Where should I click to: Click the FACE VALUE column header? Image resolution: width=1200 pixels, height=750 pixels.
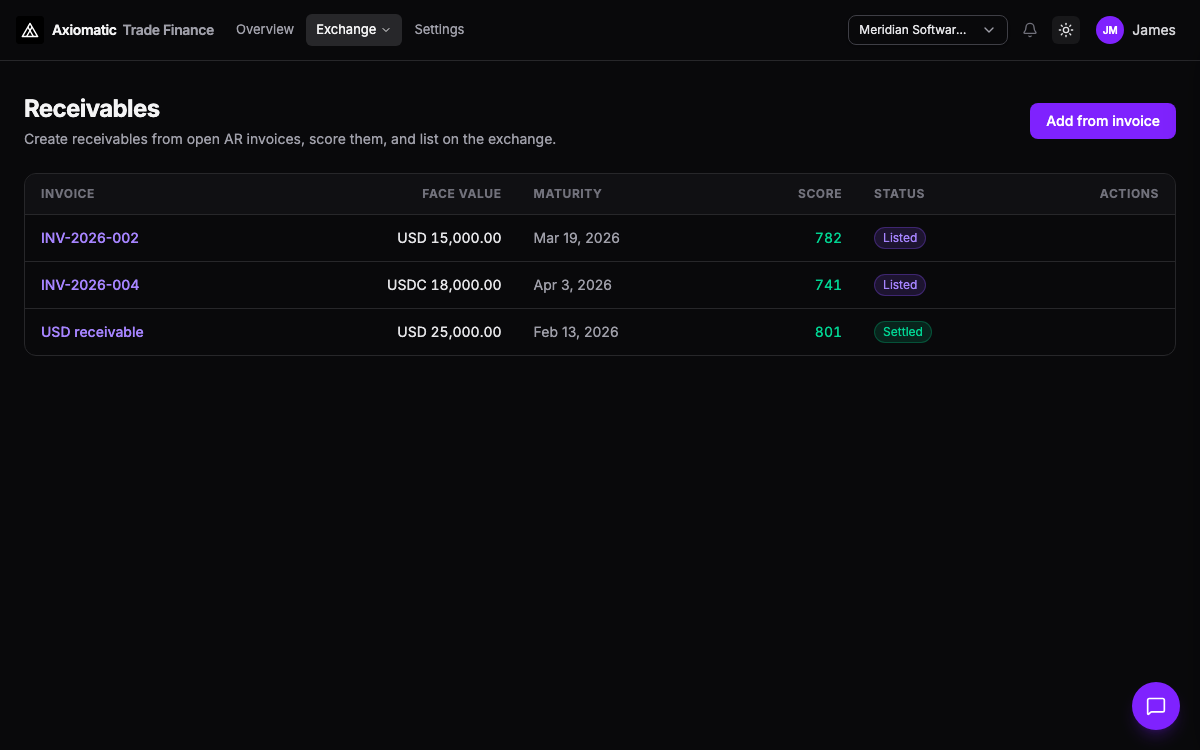(x=462, y=194)
